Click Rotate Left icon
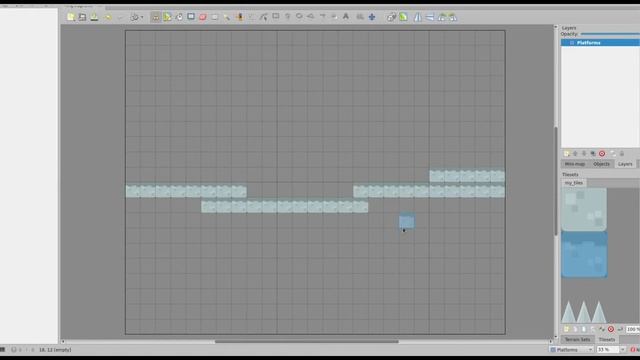This screenshot has width=640, height=360. coord(442,17)
